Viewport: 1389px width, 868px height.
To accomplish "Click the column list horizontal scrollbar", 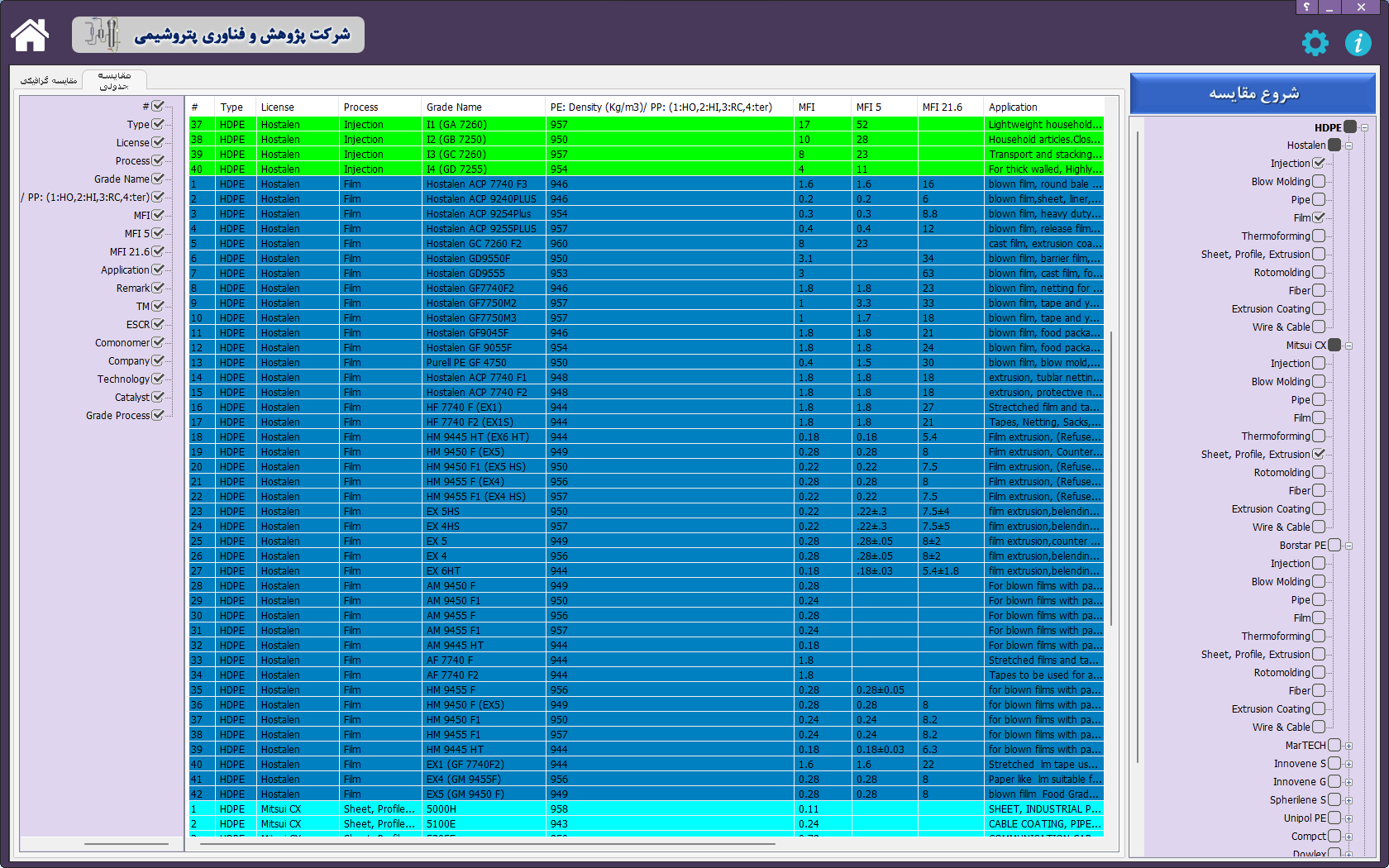I will [126, 844].
